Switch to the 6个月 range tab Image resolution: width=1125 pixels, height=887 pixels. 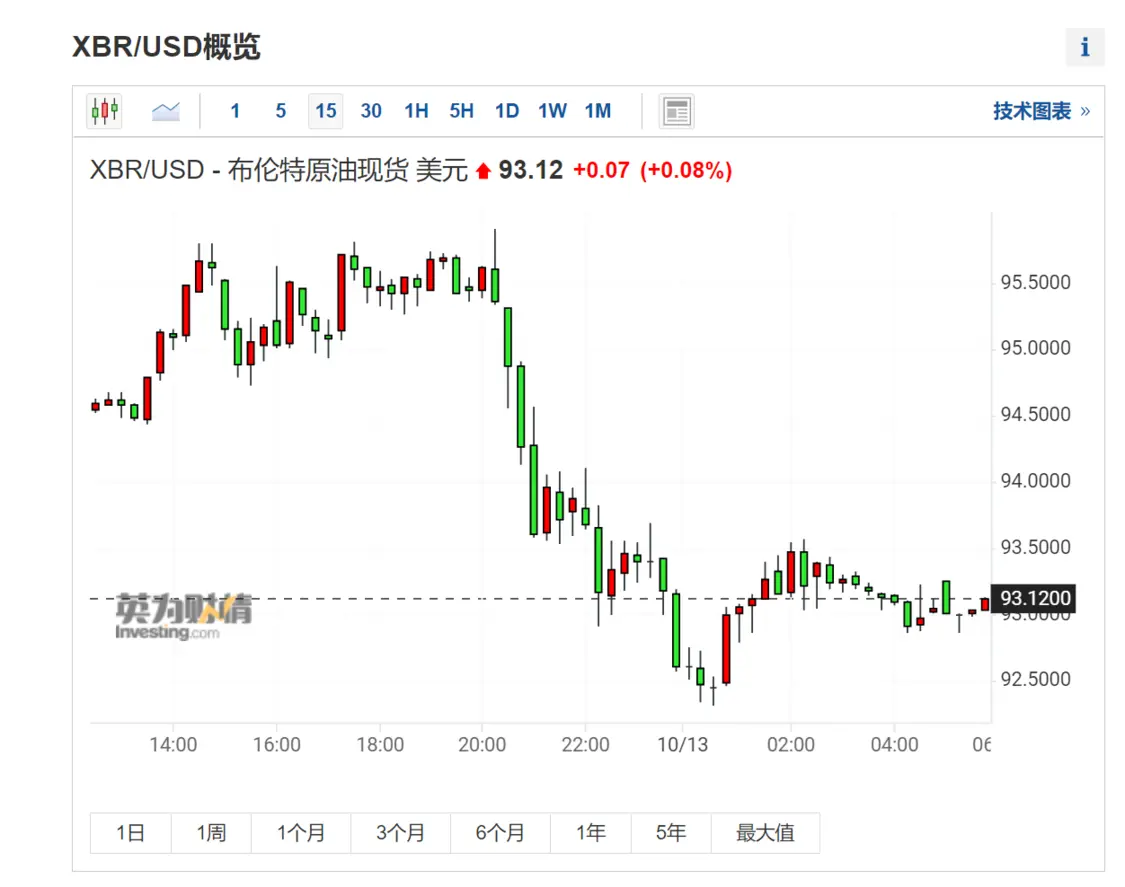500,833
